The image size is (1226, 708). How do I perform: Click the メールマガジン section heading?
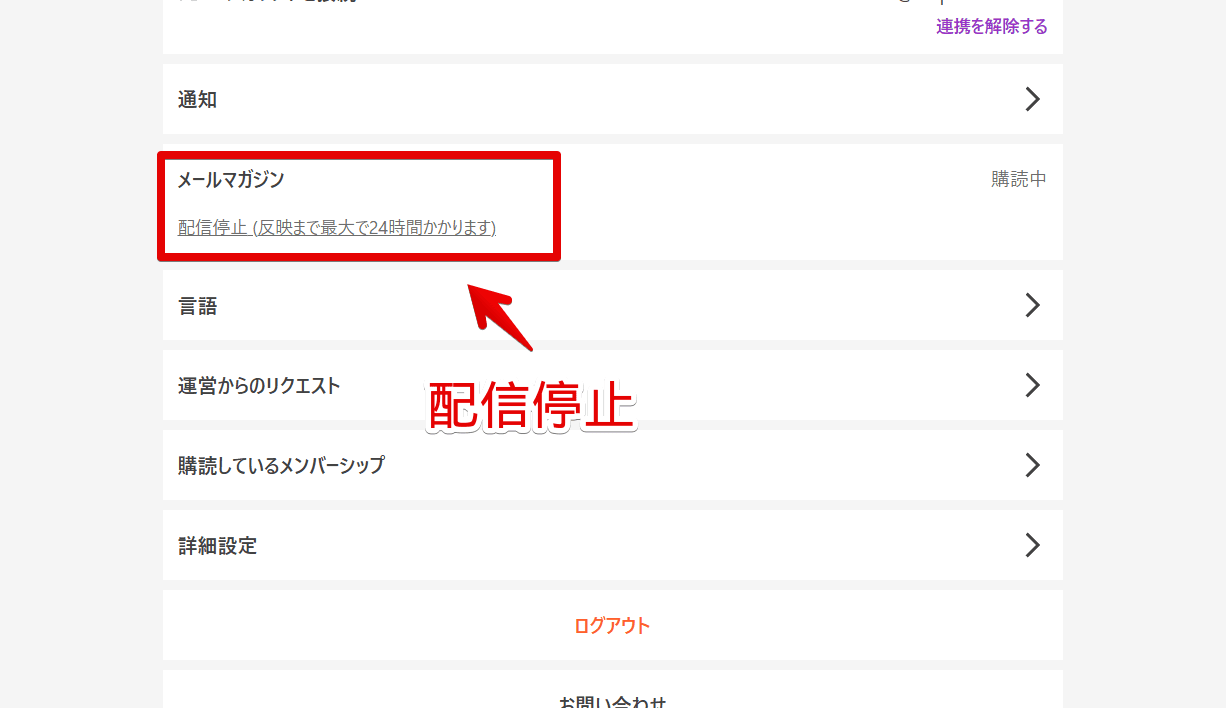(x=231, y=180)
